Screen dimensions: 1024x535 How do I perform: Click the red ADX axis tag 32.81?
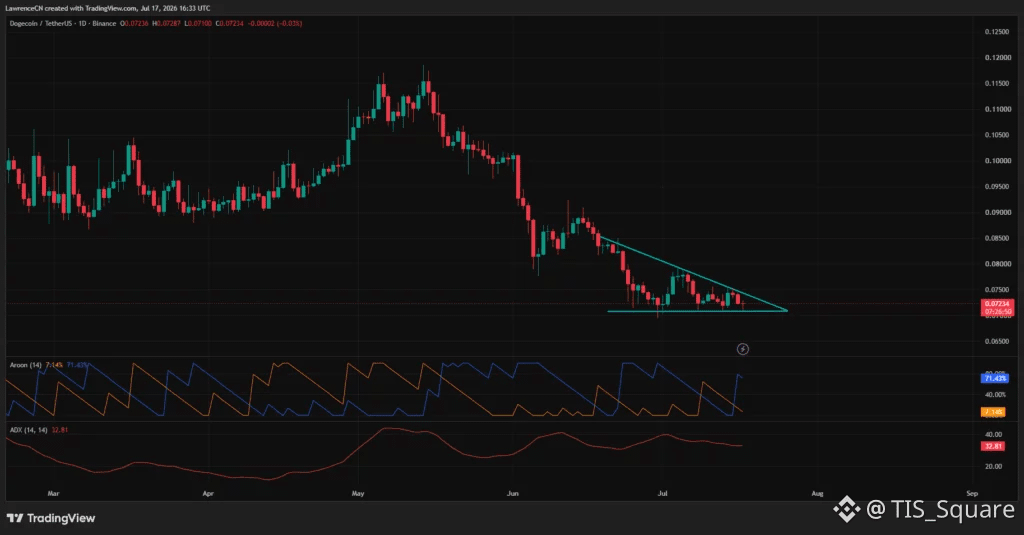coord(993,446)
